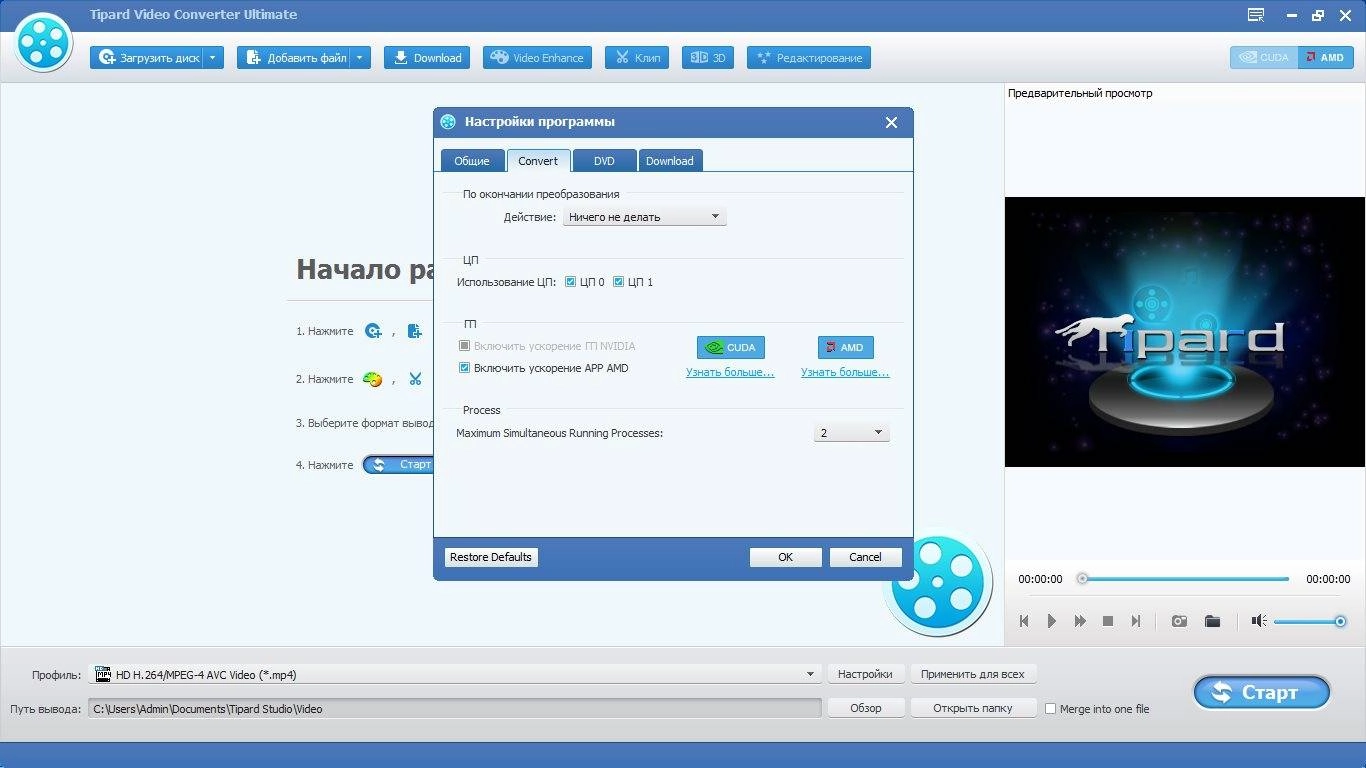Screen dimensions: 1366x768
Task: Browse output folder with Обзор button
Action: (866, 708)
